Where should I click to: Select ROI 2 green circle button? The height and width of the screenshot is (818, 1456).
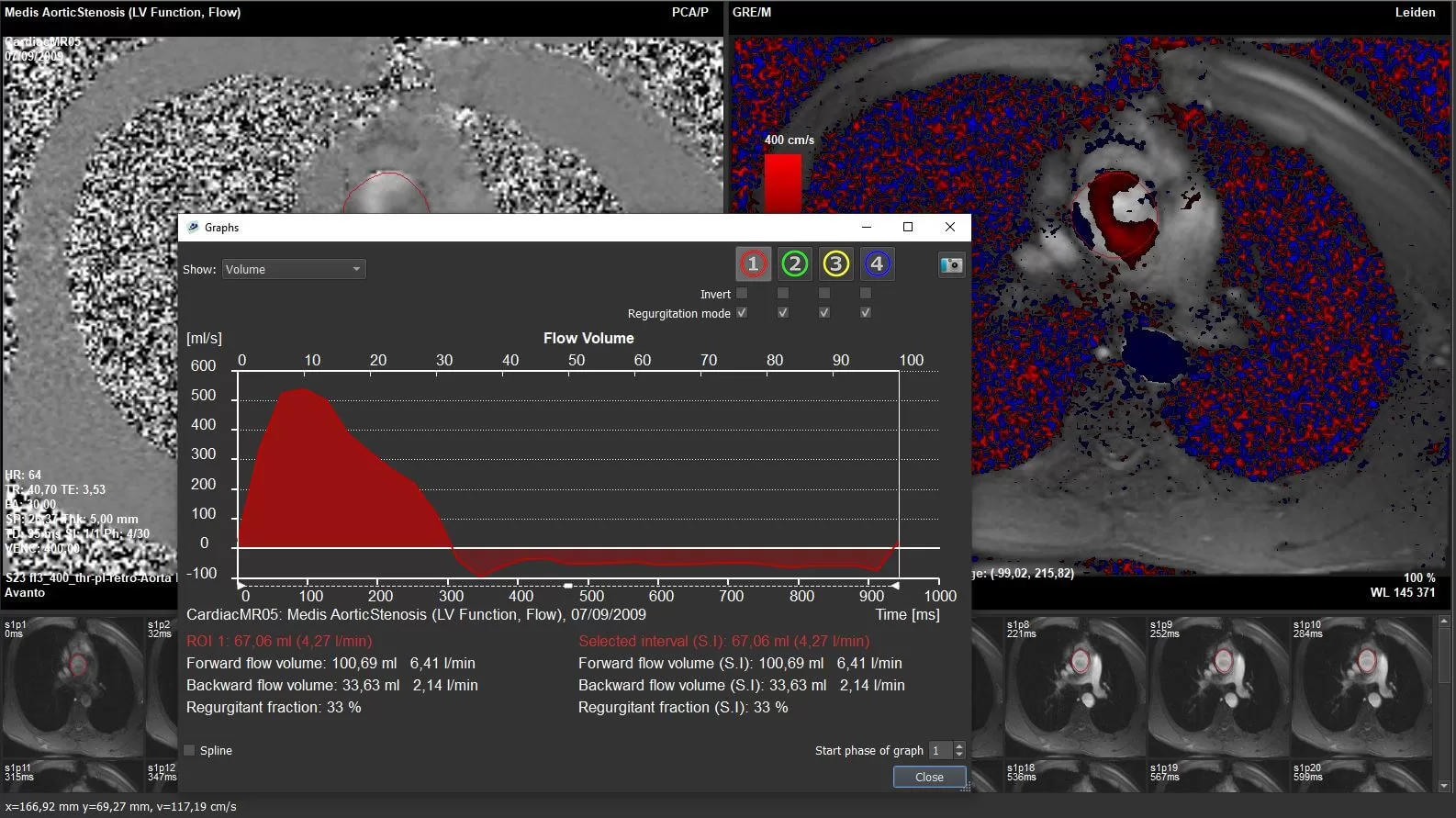[794, 264]
